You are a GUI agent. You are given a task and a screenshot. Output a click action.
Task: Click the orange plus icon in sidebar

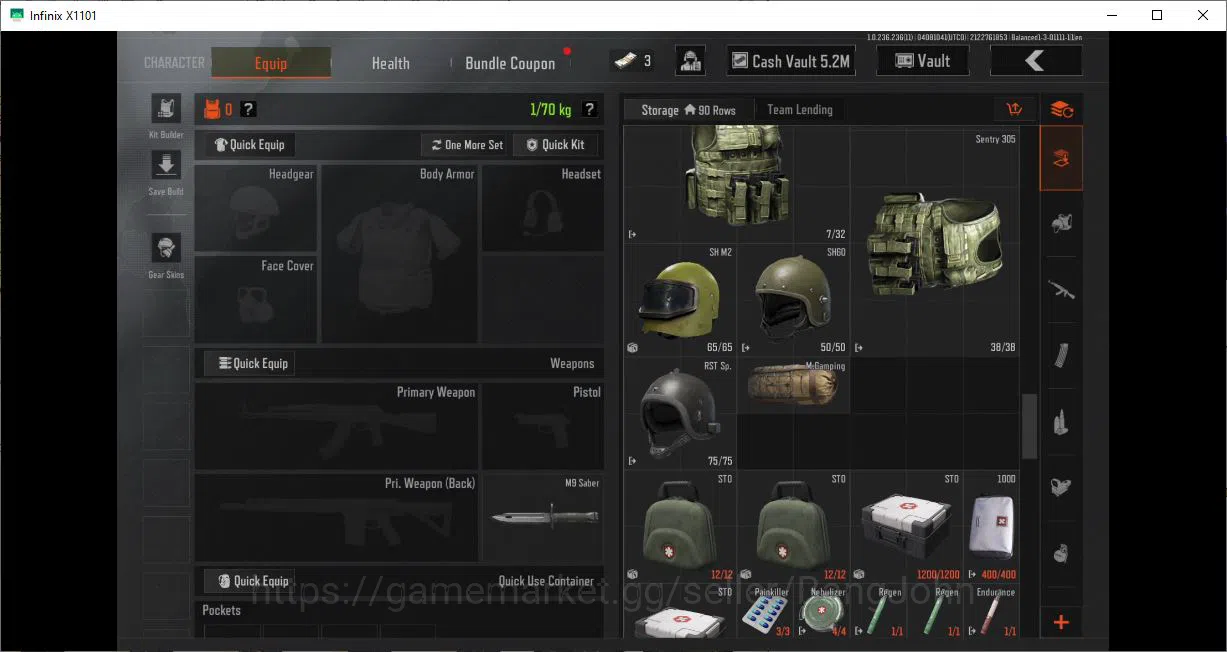(1061, 622)
